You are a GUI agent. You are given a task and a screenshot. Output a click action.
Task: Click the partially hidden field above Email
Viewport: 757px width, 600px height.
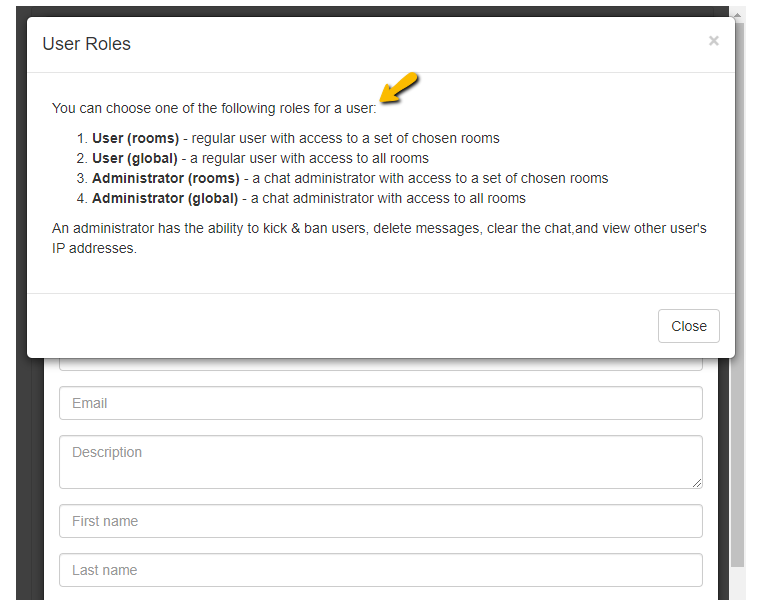(x=380, y=364)
